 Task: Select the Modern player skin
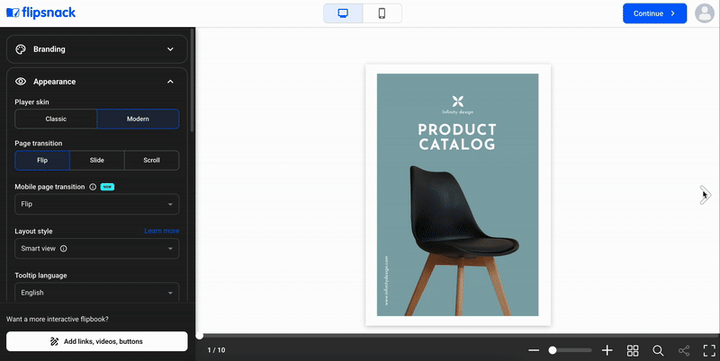138,119
